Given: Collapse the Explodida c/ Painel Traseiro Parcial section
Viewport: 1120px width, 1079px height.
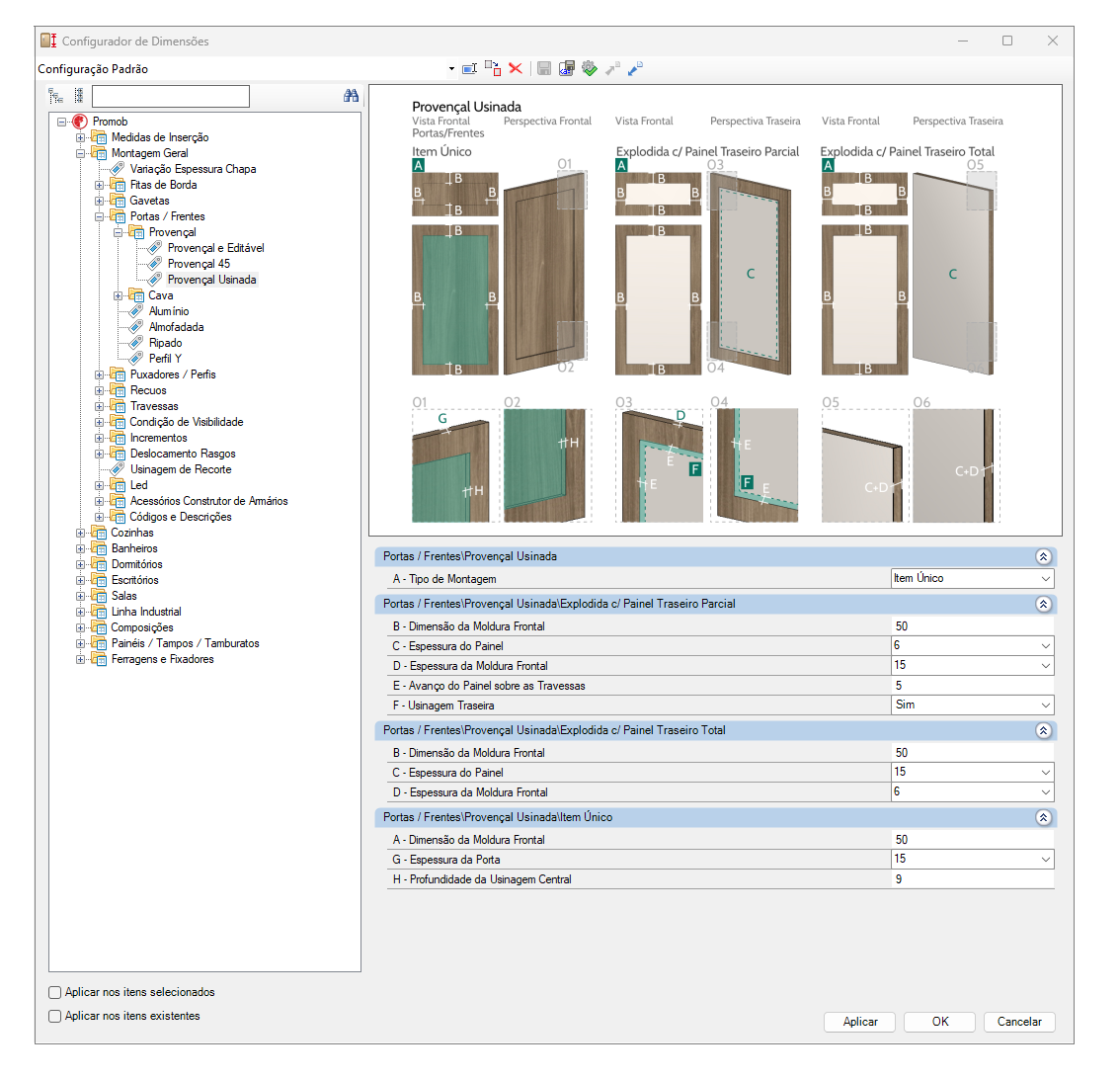Looking at the screenshot, I should coord(1044,604).
